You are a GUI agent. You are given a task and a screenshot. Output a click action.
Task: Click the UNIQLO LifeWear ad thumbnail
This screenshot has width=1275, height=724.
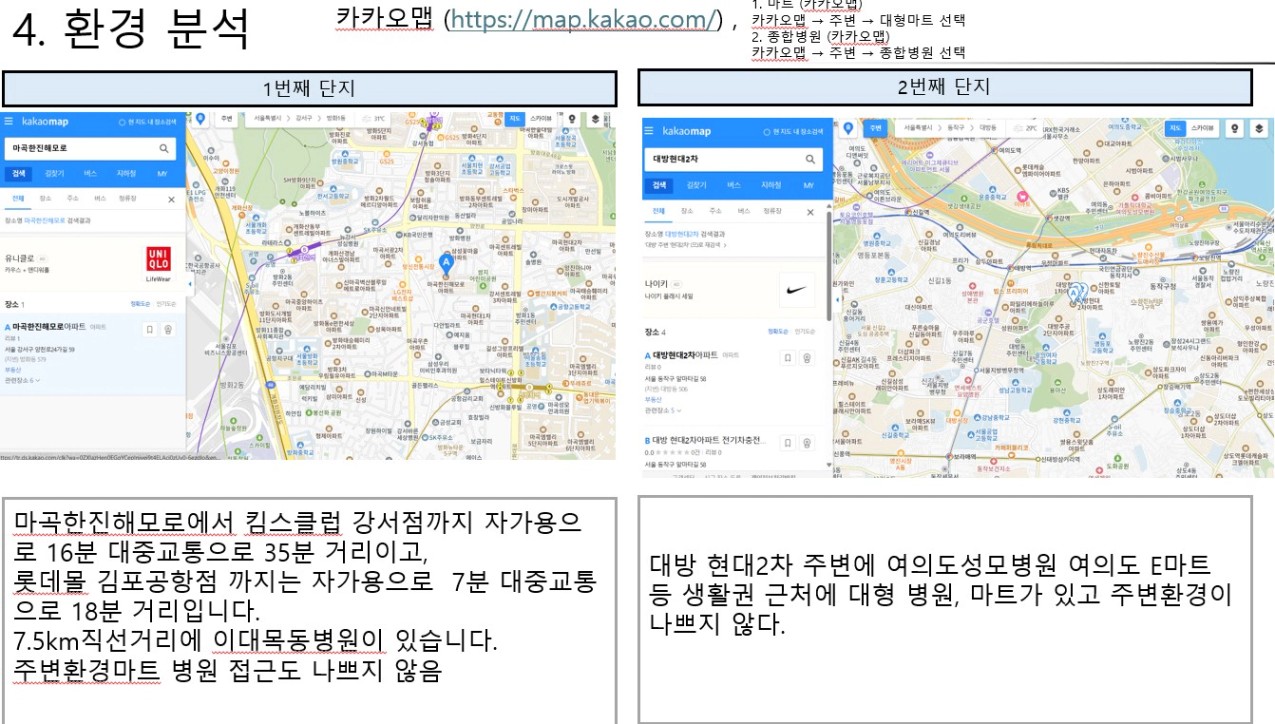[158, 264]
